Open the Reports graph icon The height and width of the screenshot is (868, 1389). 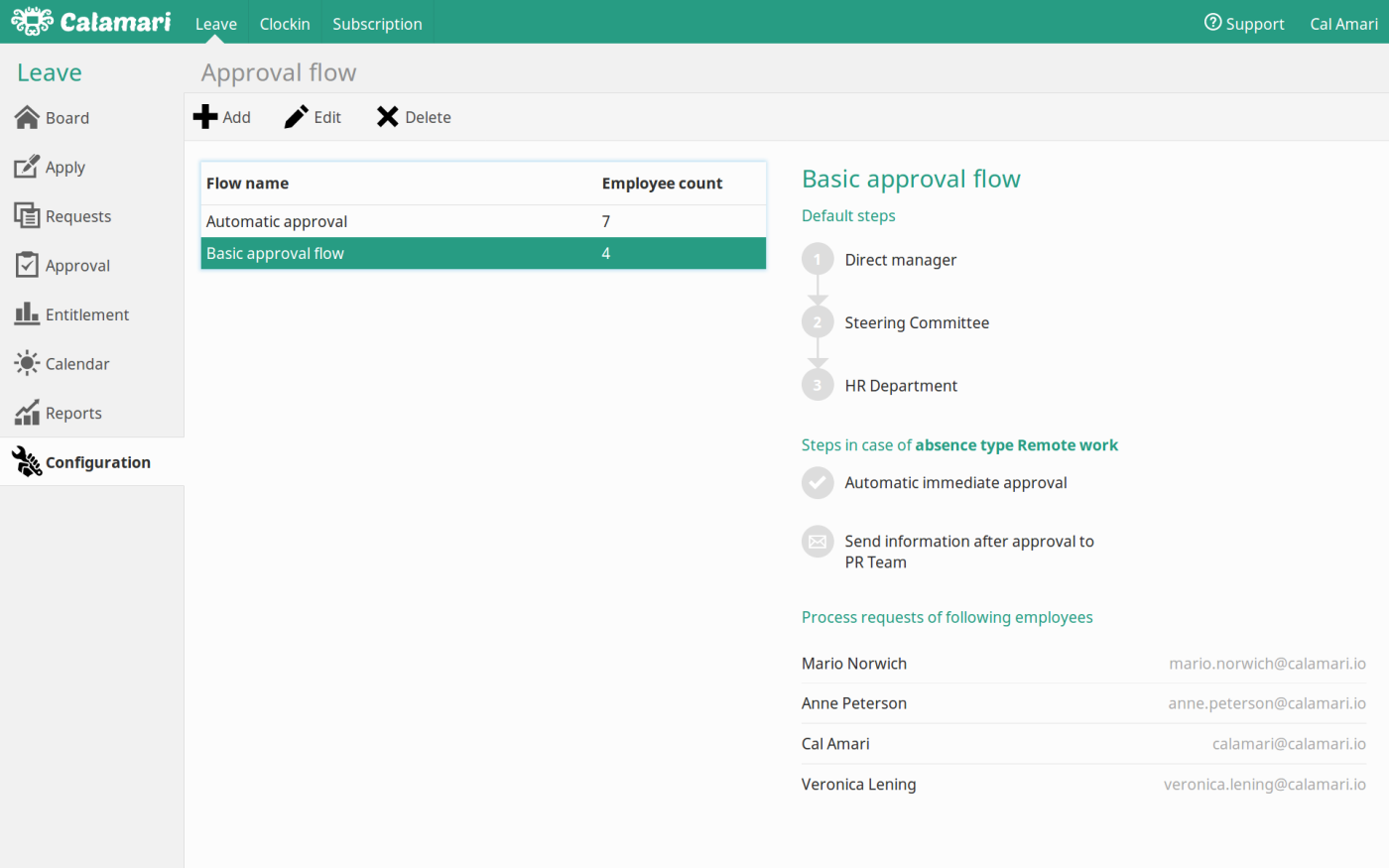tap(27, 413)
